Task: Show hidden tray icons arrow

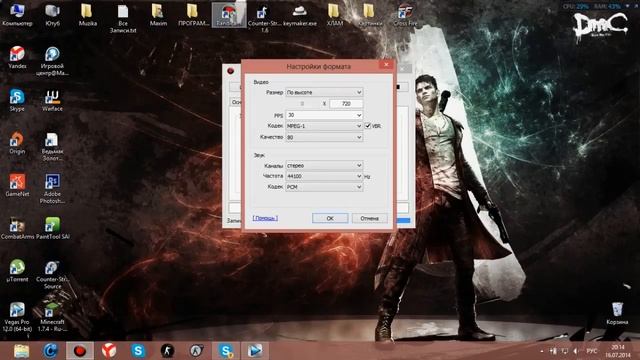Action: [x=542, y=351]
